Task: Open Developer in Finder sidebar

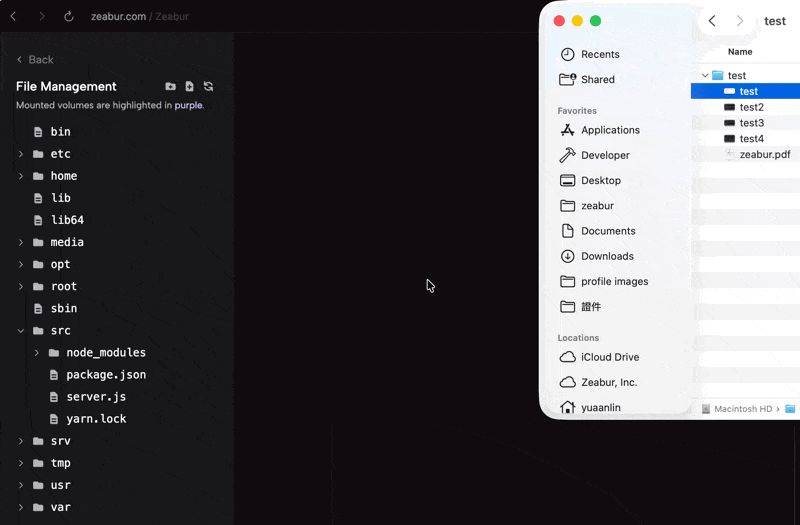Action: [x=594, y=155]
